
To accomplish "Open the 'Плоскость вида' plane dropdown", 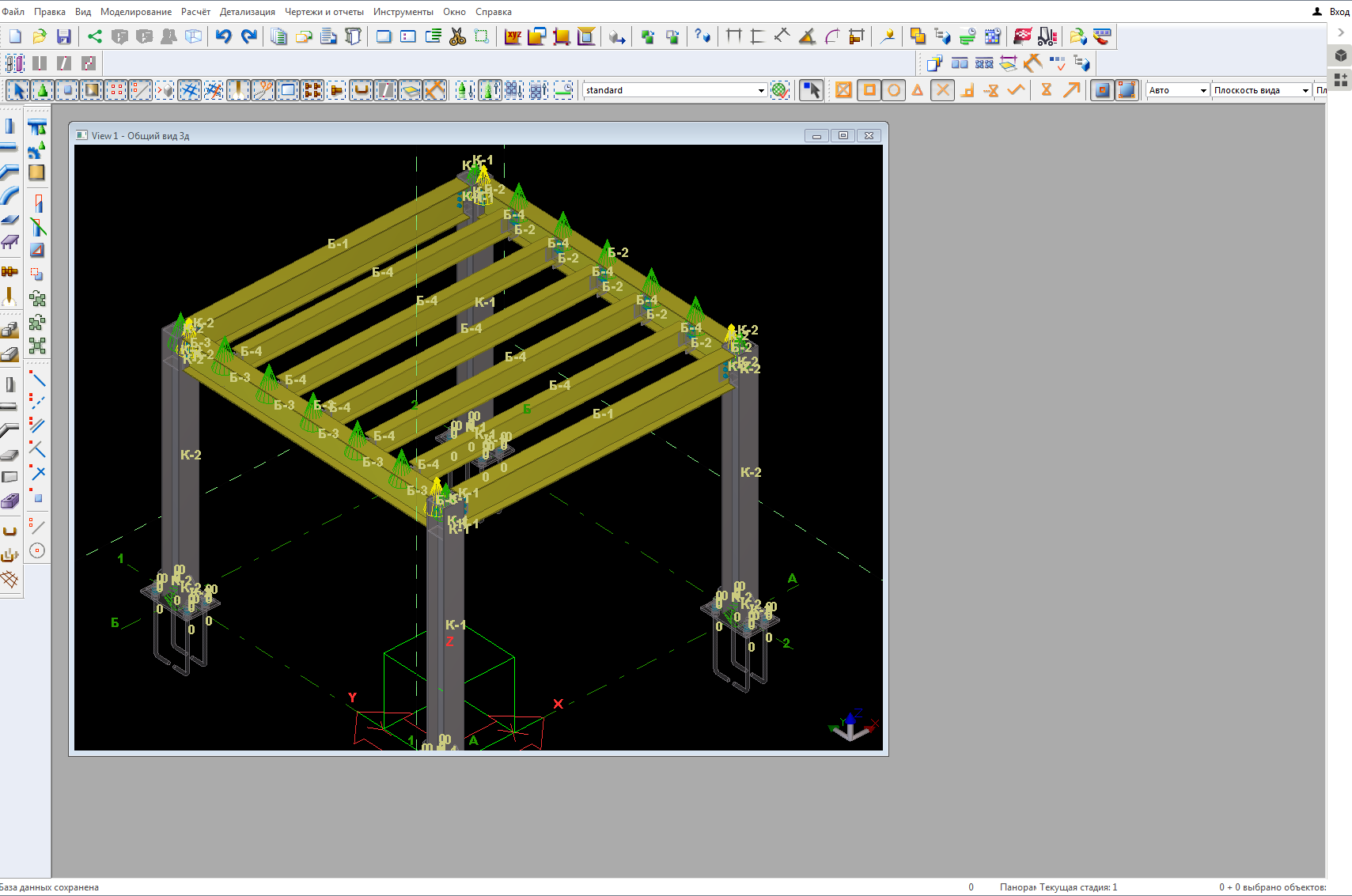I will tap(1305, 90).
